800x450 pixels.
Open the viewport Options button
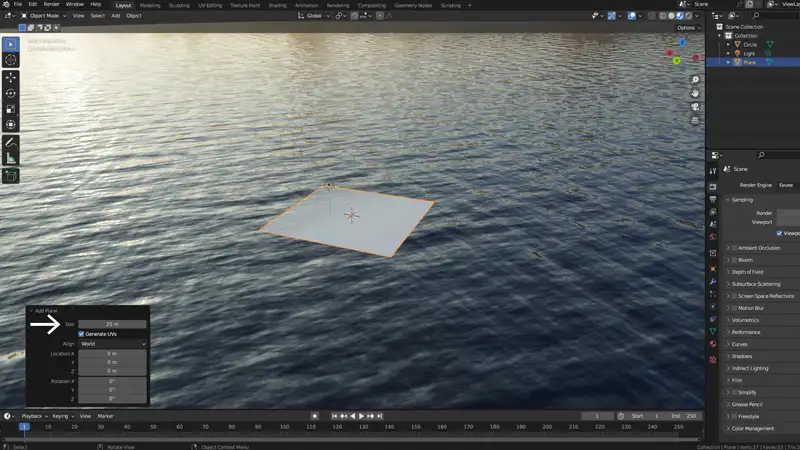coord(686,28)
